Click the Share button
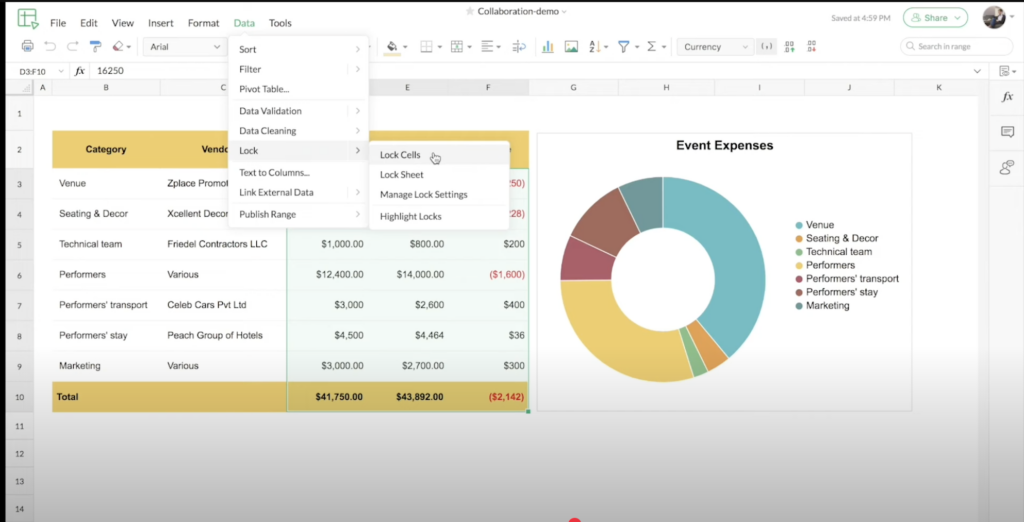Viewport: 1024px width, 522px height. [x=935, y=18]
